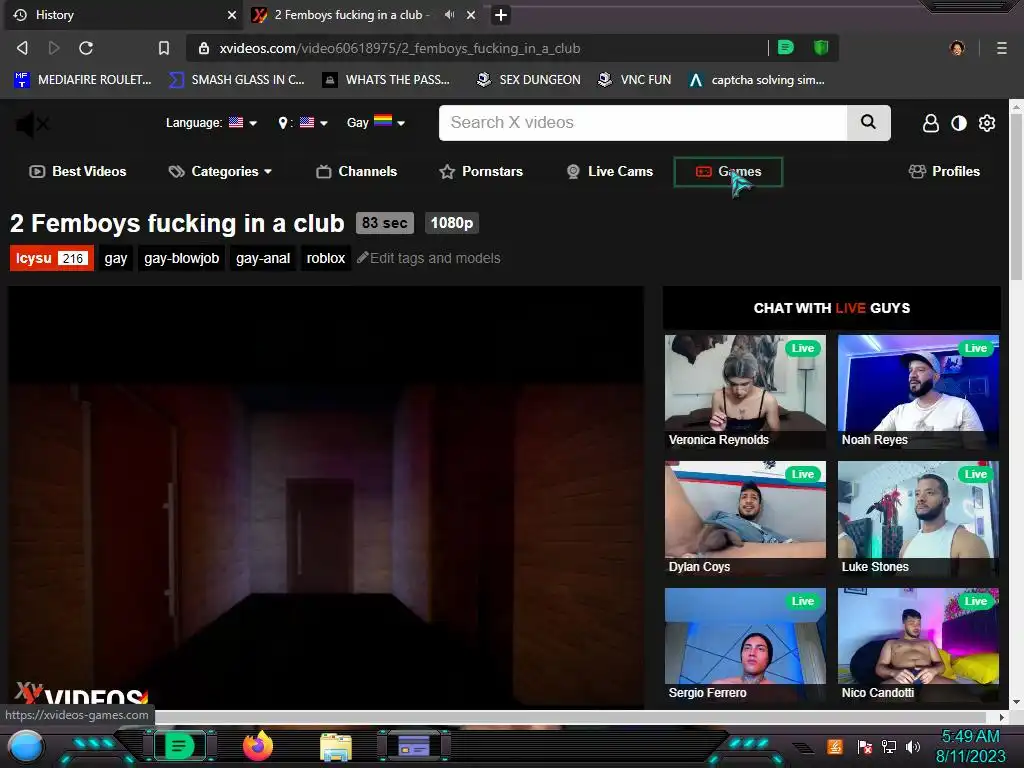Expand the Language dropdown

pos(211,123)
